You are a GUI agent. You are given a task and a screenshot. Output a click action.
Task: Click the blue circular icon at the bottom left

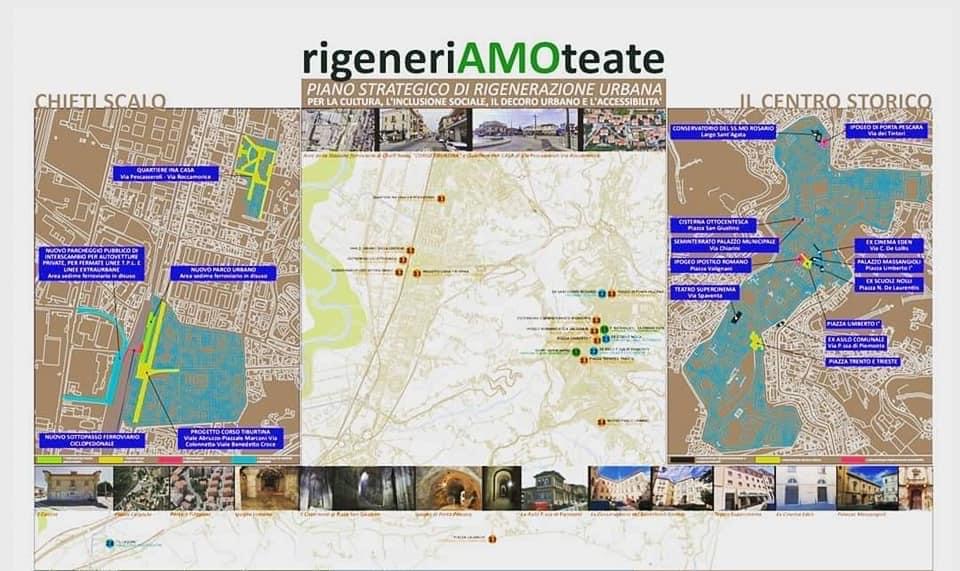110,543
